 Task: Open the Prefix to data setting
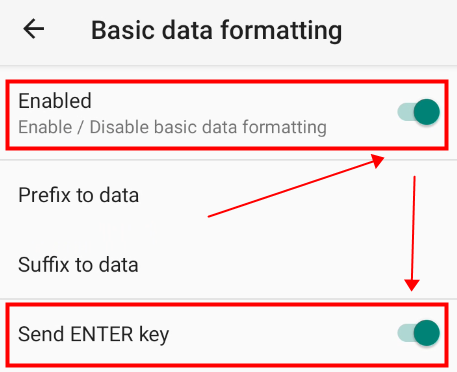pos(228,195)
